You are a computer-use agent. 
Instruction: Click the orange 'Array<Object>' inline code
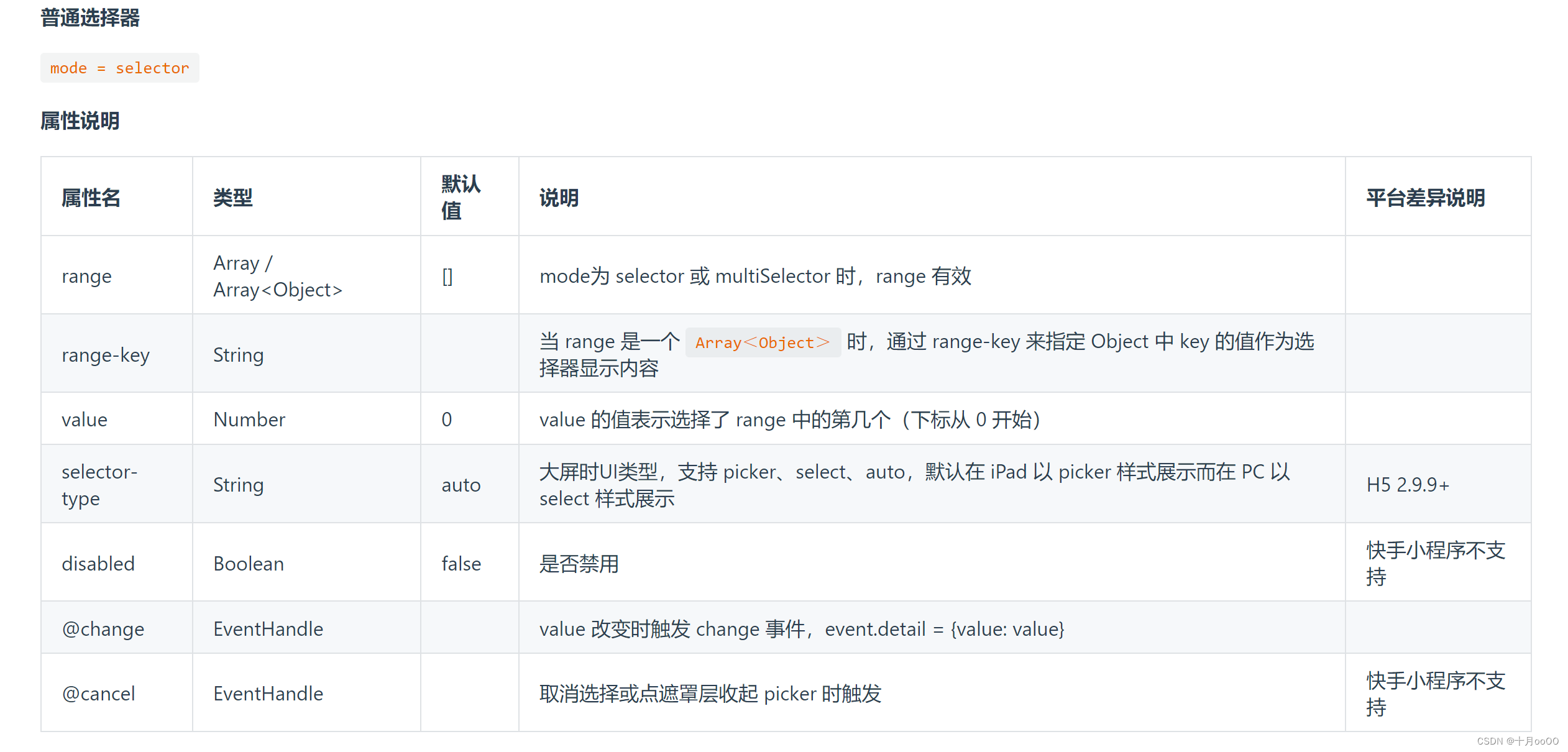point(763,342)
